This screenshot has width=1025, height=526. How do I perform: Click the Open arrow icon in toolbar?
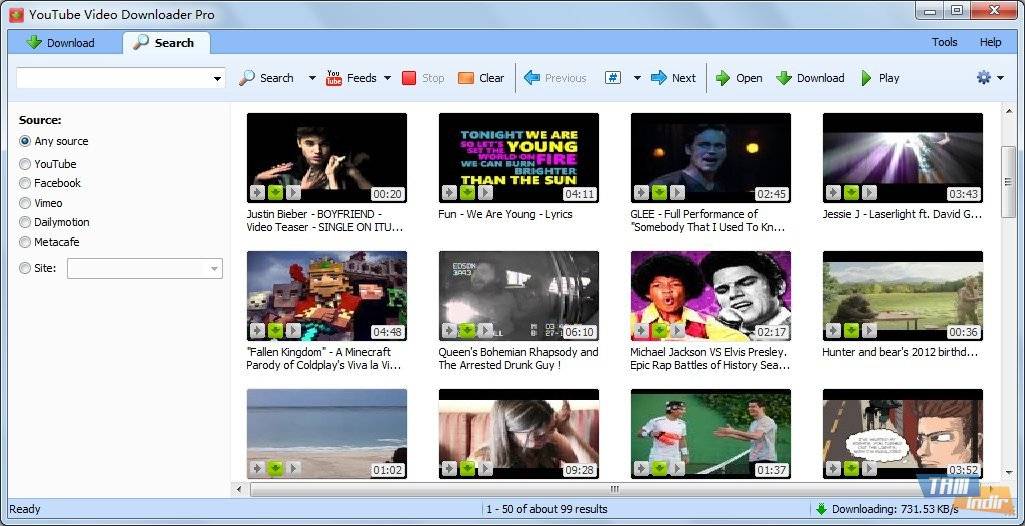723,78
